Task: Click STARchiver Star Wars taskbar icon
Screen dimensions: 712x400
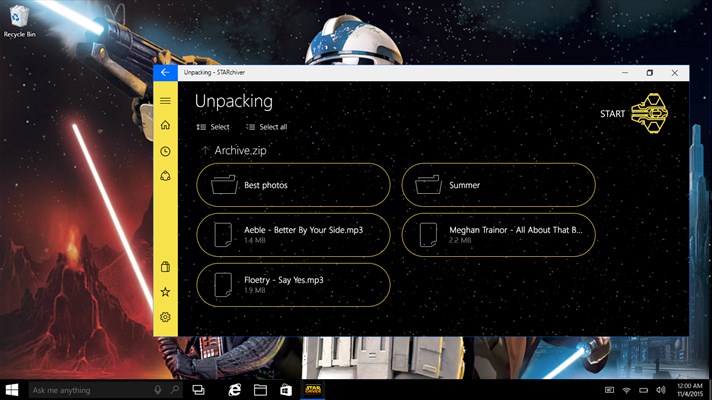Action: [x=313, y=390]
